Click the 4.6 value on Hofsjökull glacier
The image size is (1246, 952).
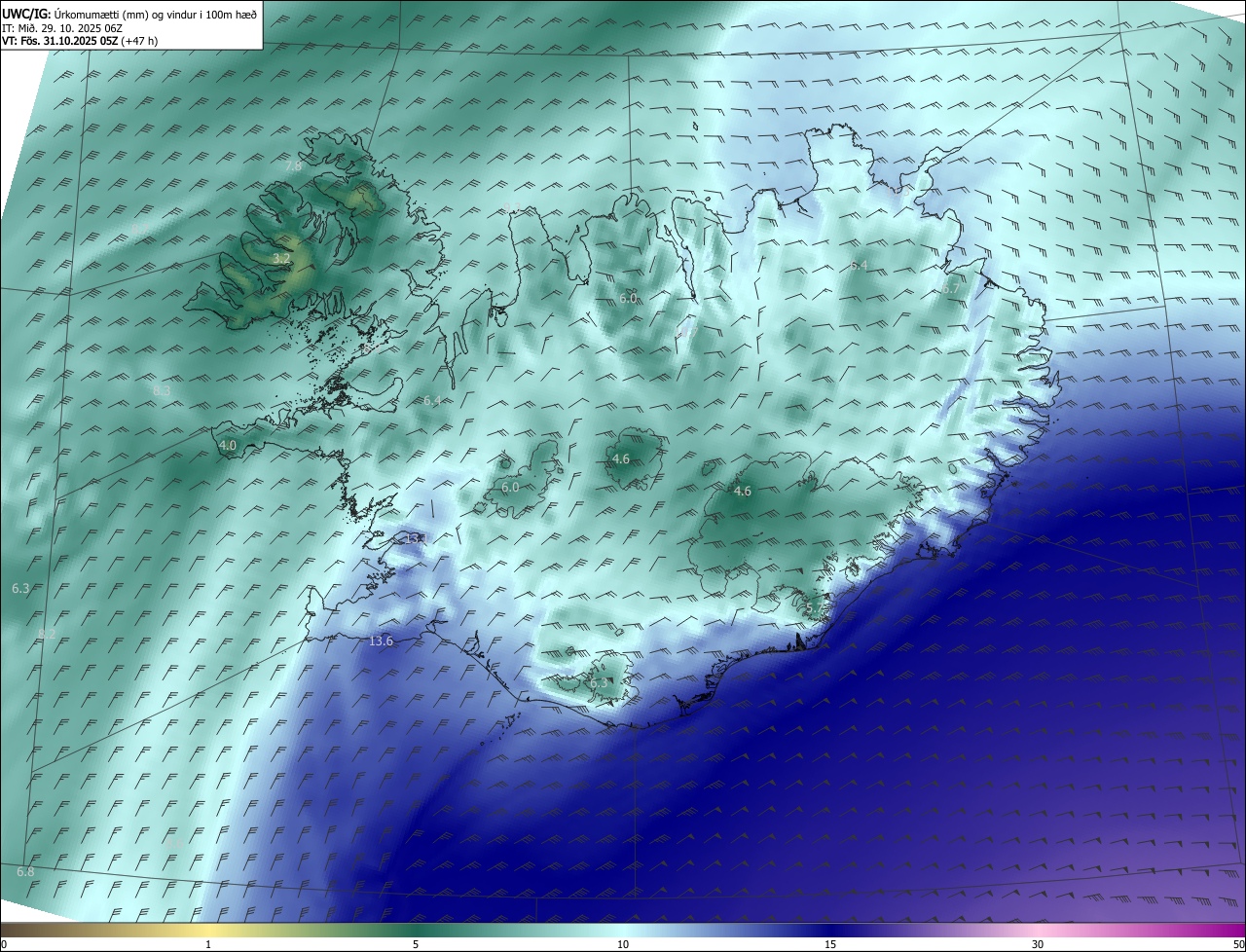[x=621, y=458]
